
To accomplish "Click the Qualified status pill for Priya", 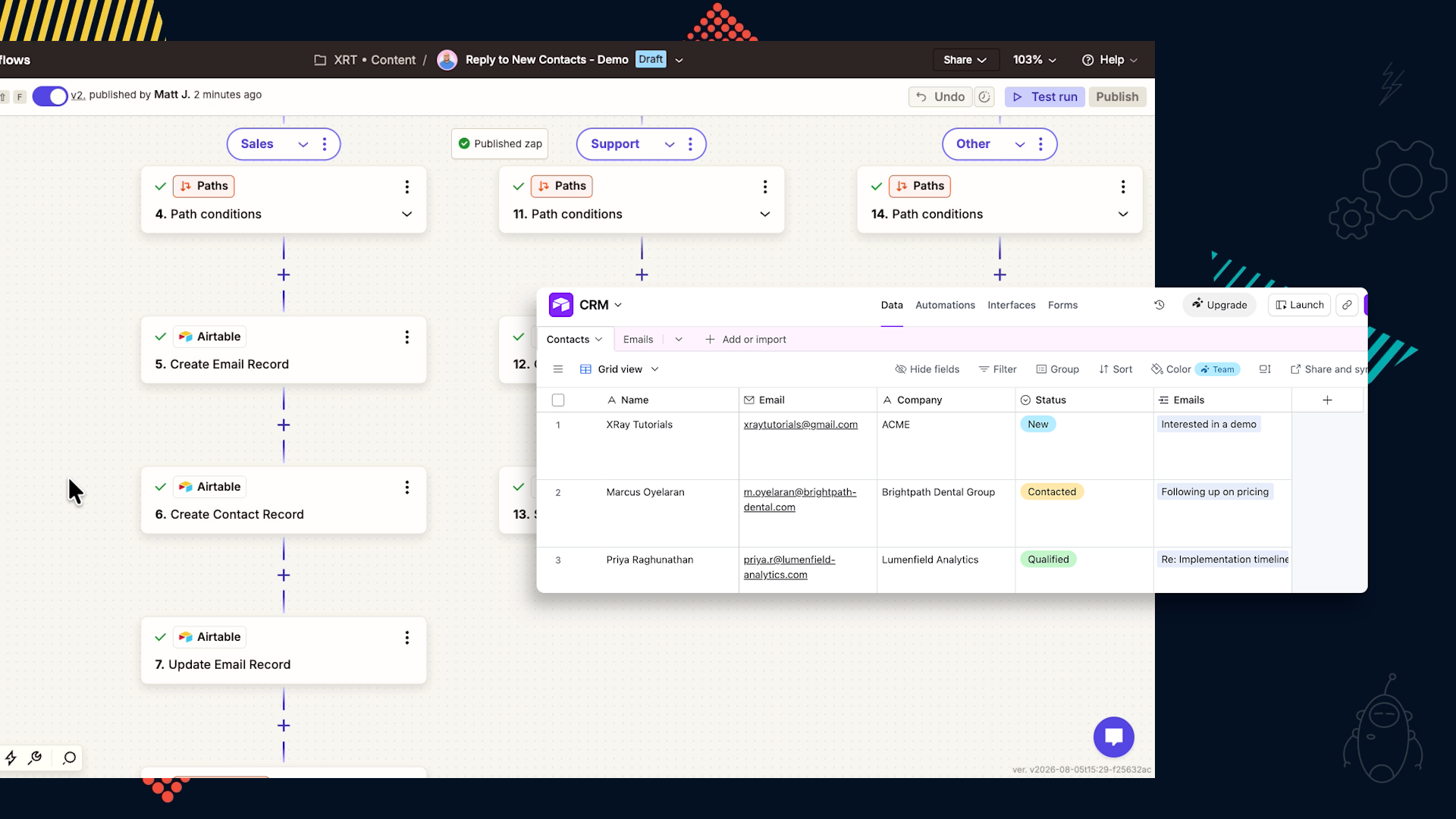I will [1048, 560].
